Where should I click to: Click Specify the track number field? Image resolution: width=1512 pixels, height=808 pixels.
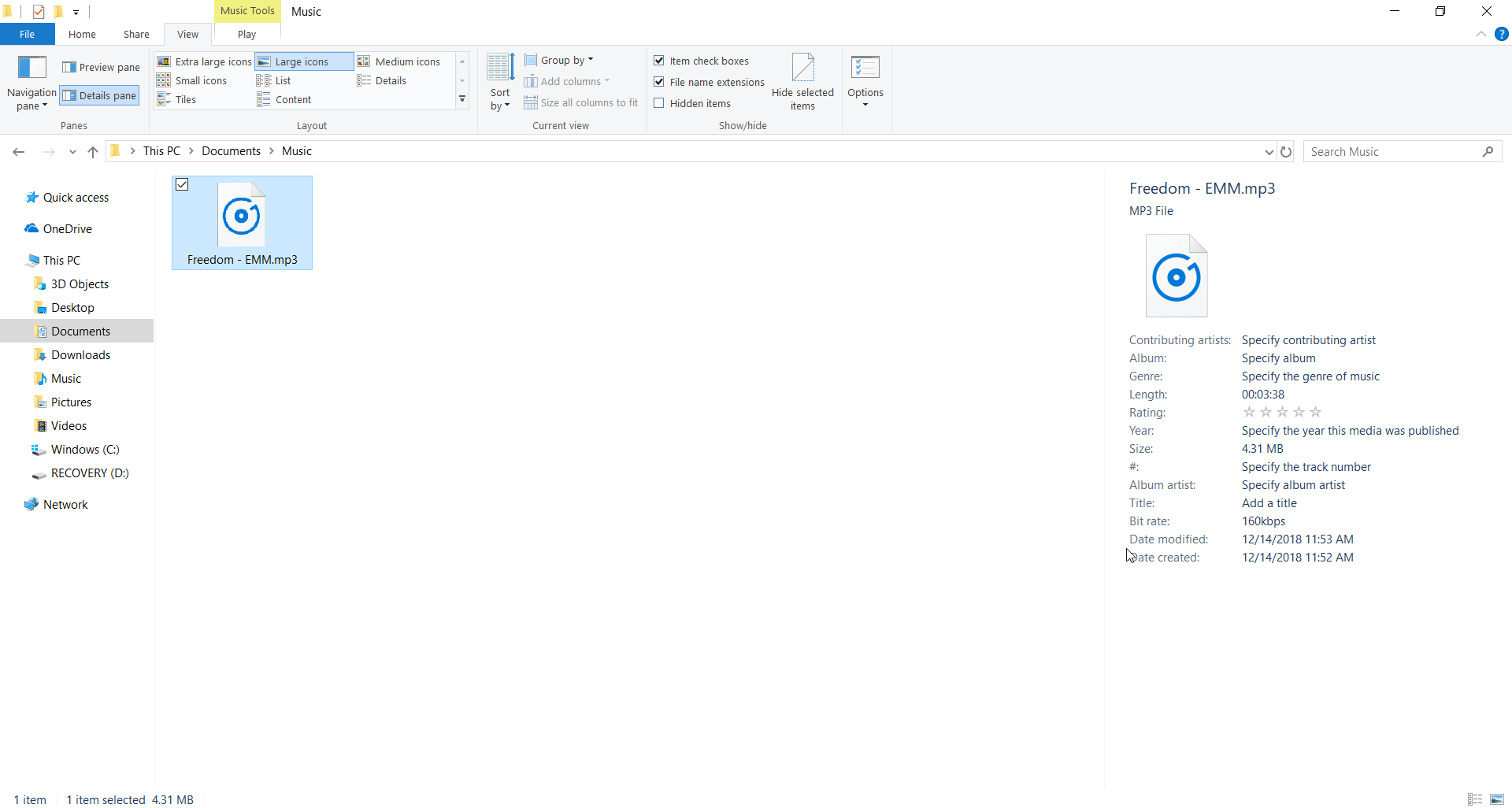(x=1306, y=467)
